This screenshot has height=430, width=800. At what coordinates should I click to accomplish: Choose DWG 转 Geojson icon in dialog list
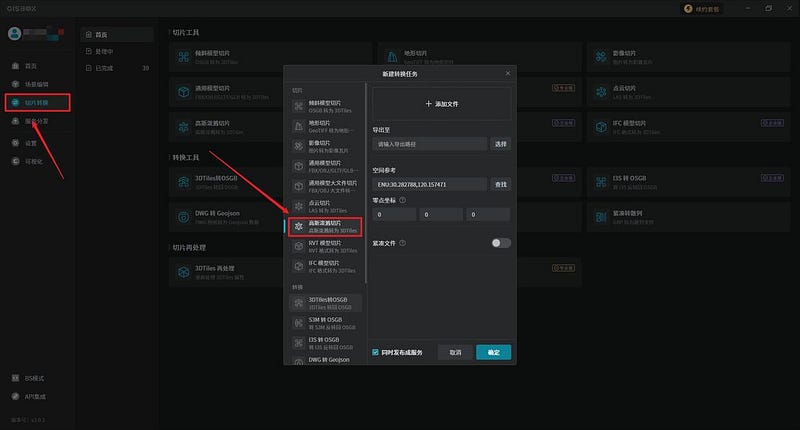pyautogui.click(x=298, y=361)
